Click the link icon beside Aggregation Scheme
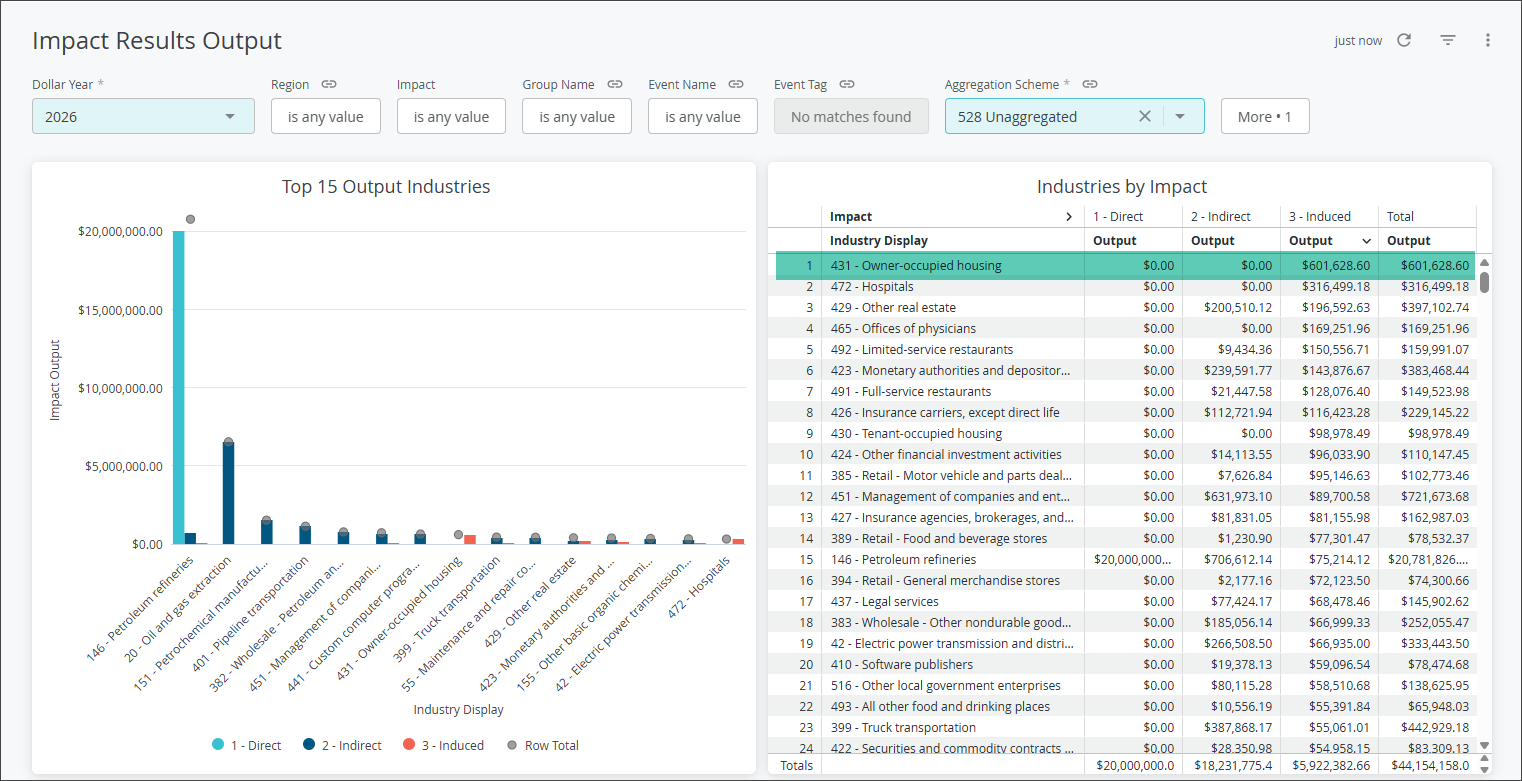Image resolution: width=1522 pixels, height=781 pixels. [1090, 85]
